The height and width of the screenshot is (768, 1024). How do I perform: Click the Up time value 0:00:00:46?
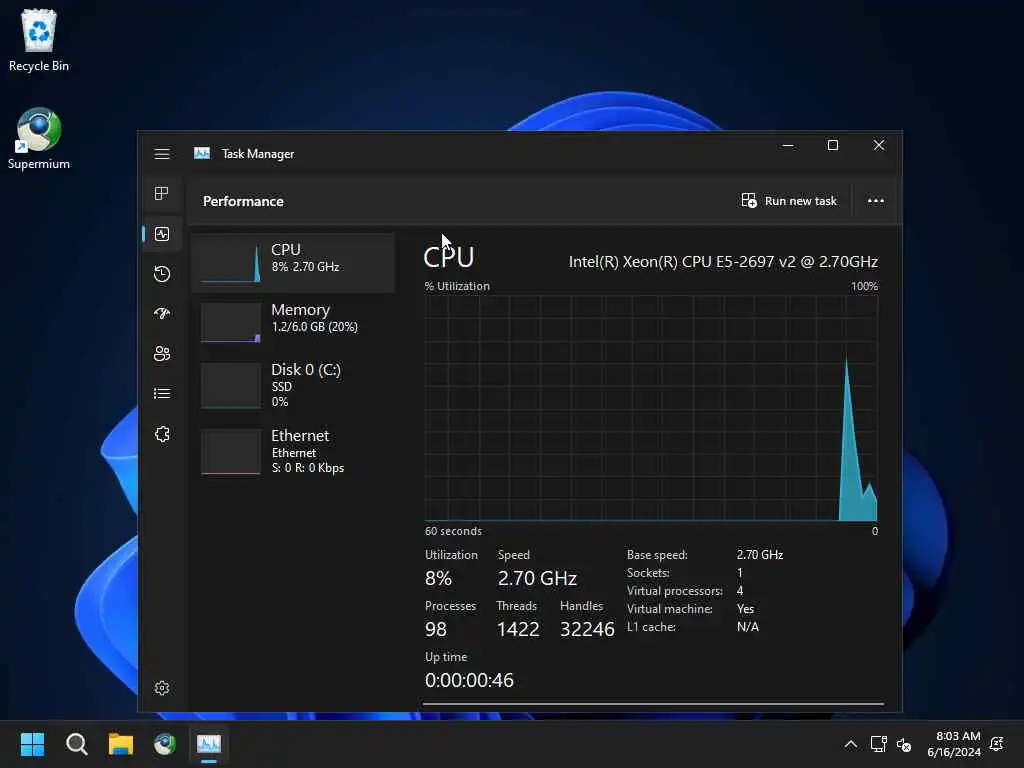(x=469, y=680)
